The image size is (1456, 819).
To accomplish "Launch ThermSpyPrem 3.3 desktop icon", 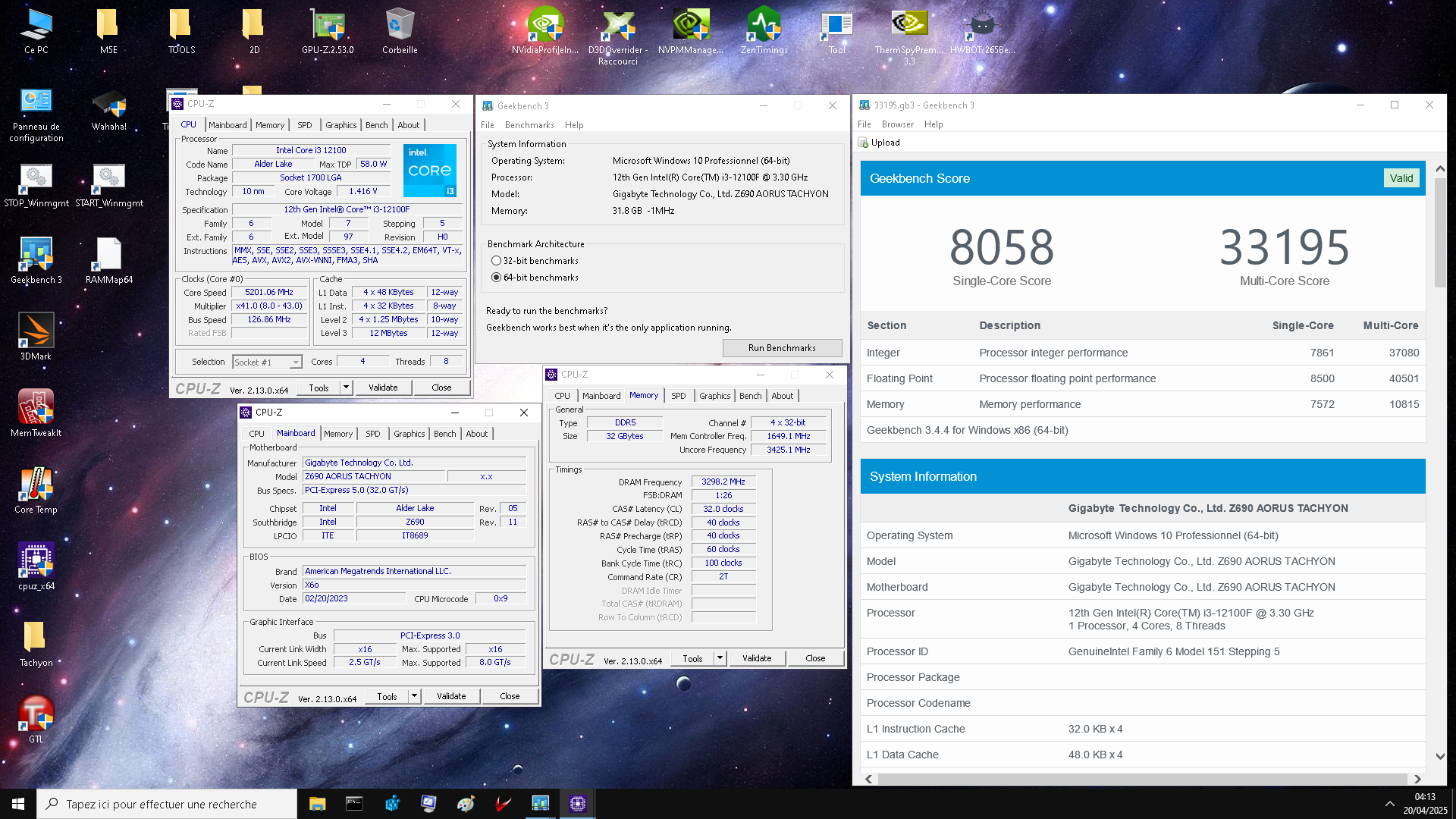I will (x=909, y=36).
